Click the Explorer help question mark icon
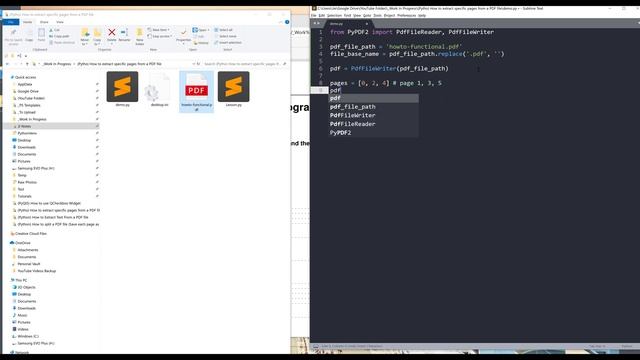 click(x=287, y=22)
